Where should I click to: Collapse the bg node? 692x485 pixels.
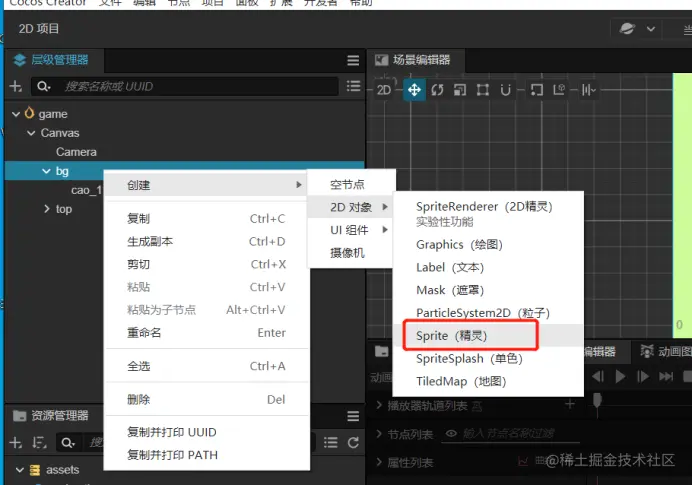coord(46,171)
